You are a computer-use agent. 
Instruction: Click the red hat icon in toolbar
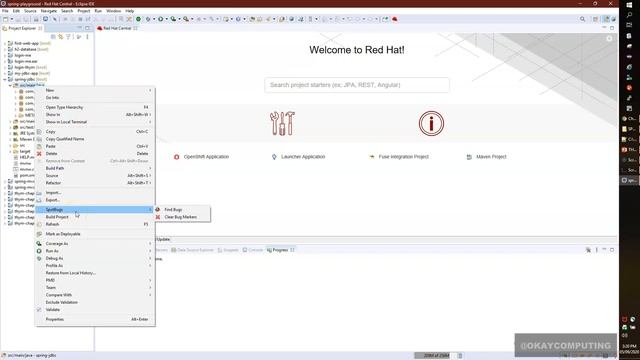coord(395,19)
